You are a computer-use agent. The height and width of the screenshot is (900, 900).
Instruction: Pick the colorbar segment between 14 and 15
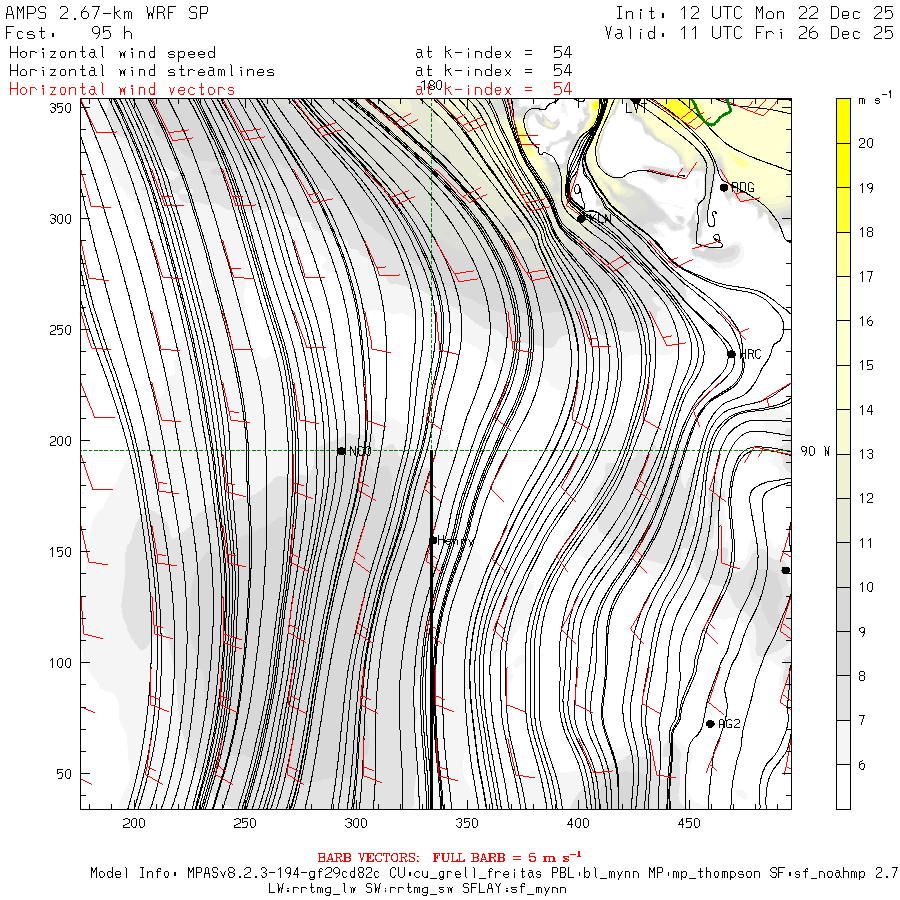(x=843, y=387)
